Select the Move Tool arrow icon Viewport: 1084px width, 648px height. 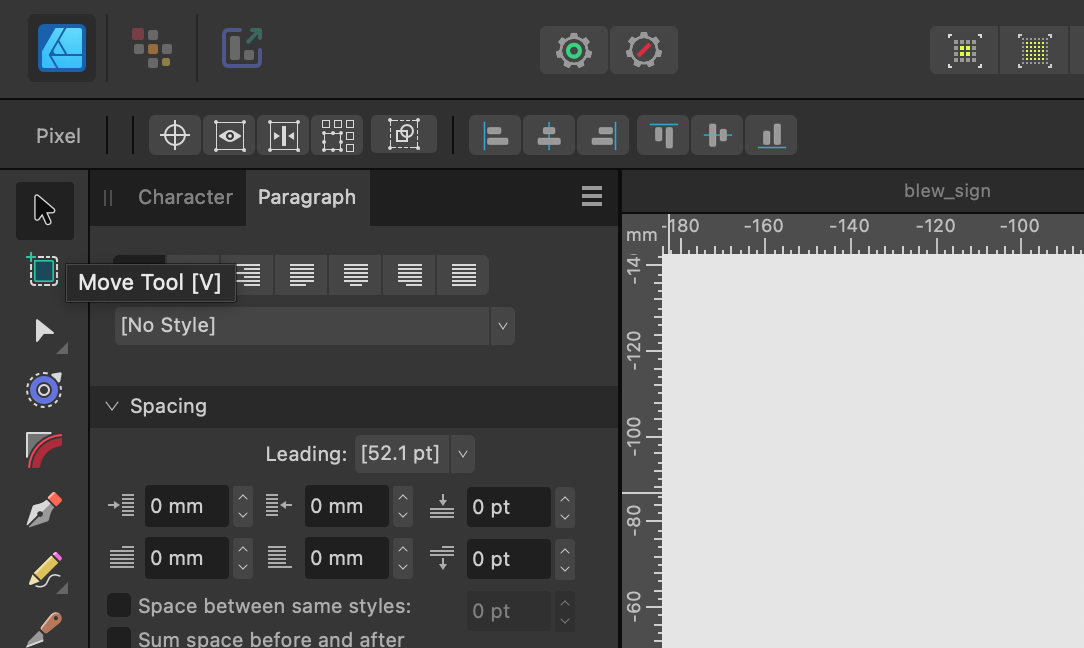tap(44, 210)
